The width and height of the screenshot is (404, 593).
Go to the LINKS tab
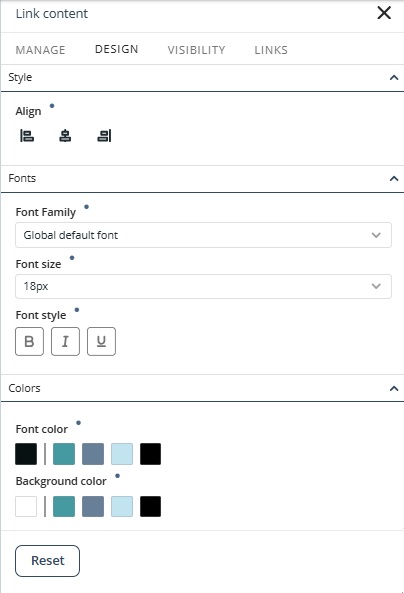point(271,50)
